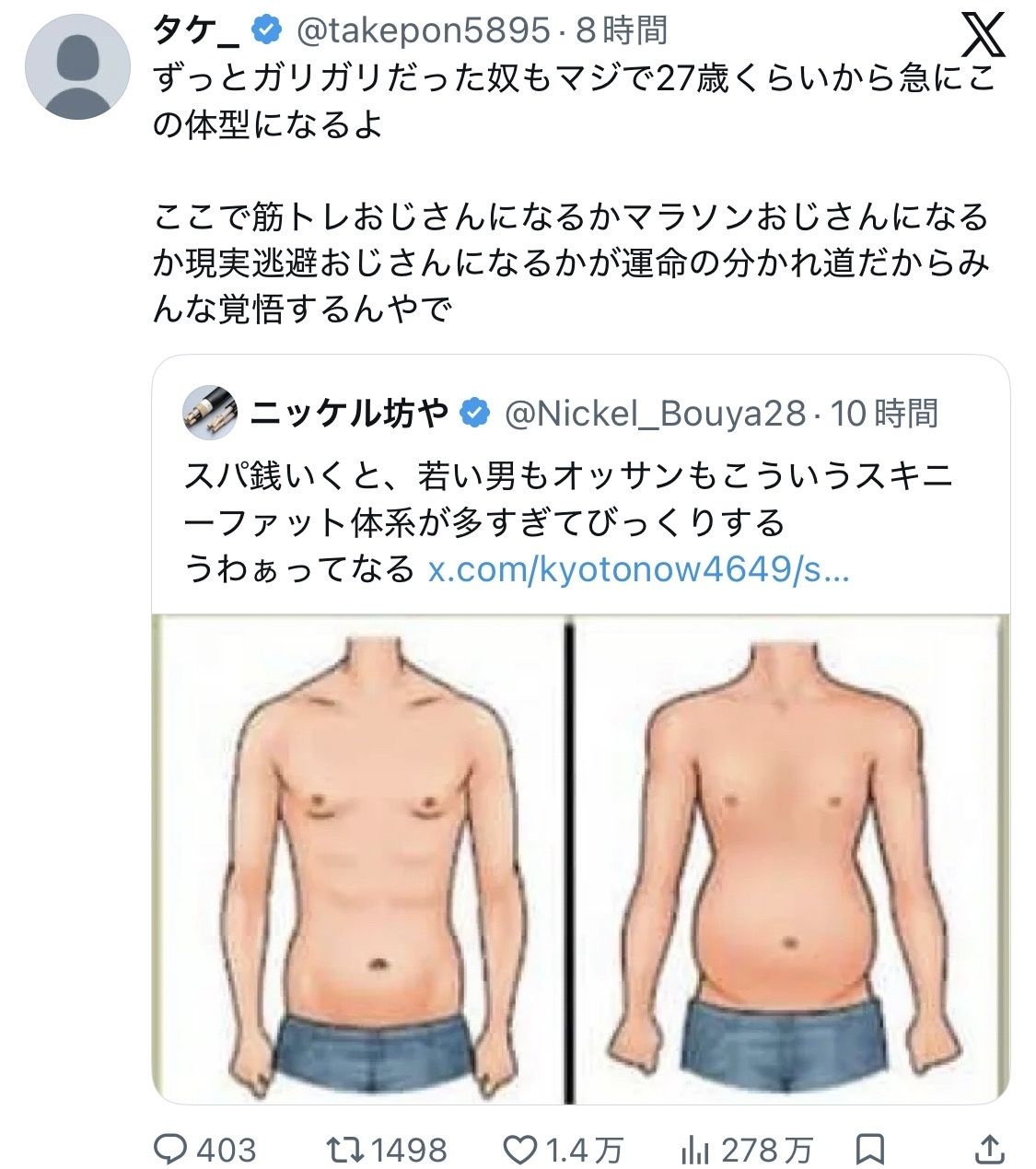1036x1169 pixels.
Task: Click the 8時間 post timestamp
Action: point(622,30)
